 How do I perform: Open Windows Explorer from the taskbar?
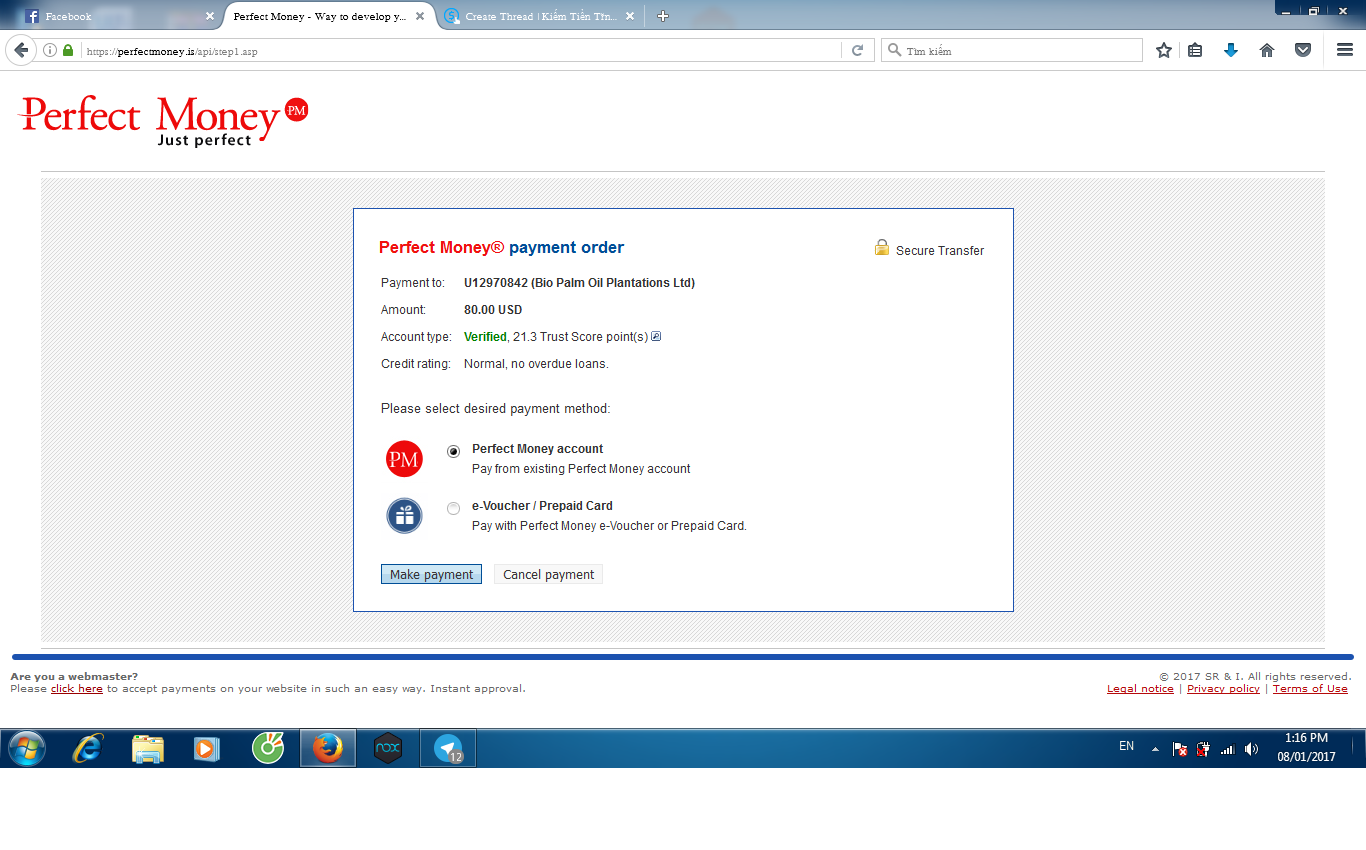(x=148, y=748)
